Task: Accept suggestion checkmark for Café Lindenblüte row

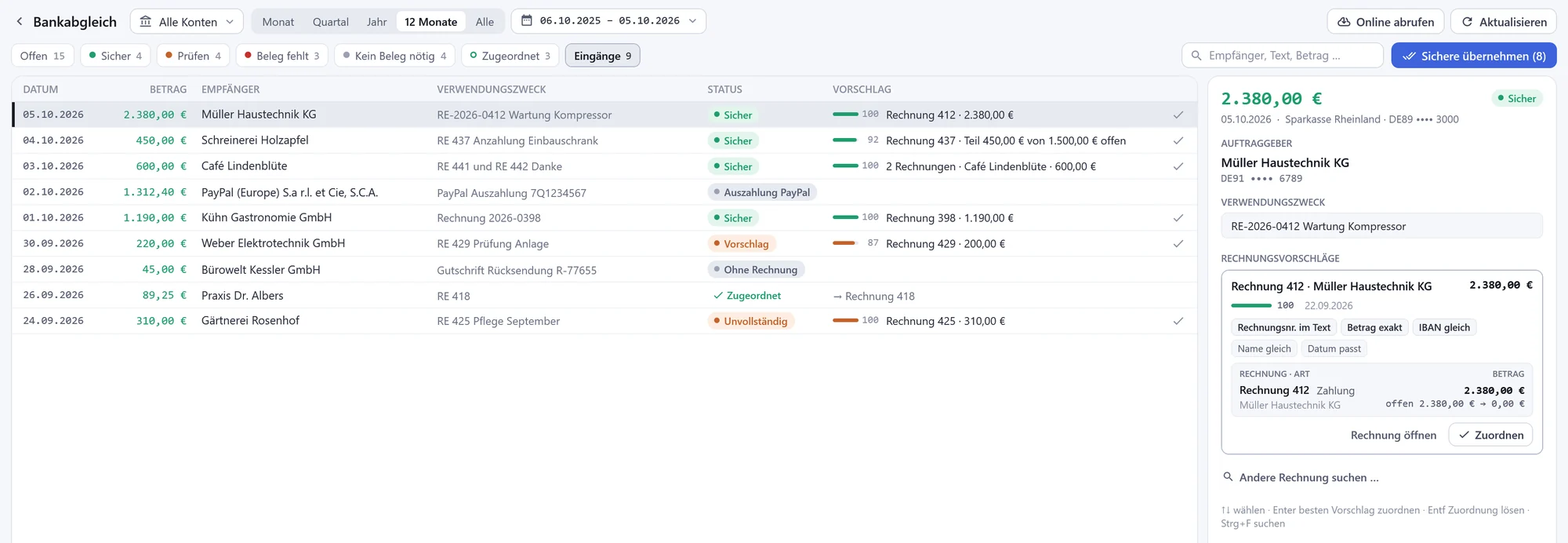Action: (1178, 166)
